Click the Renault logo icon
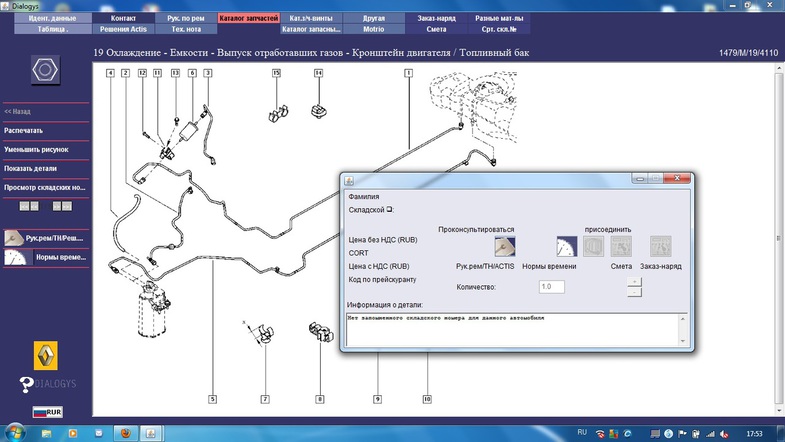 pos(43,352)
